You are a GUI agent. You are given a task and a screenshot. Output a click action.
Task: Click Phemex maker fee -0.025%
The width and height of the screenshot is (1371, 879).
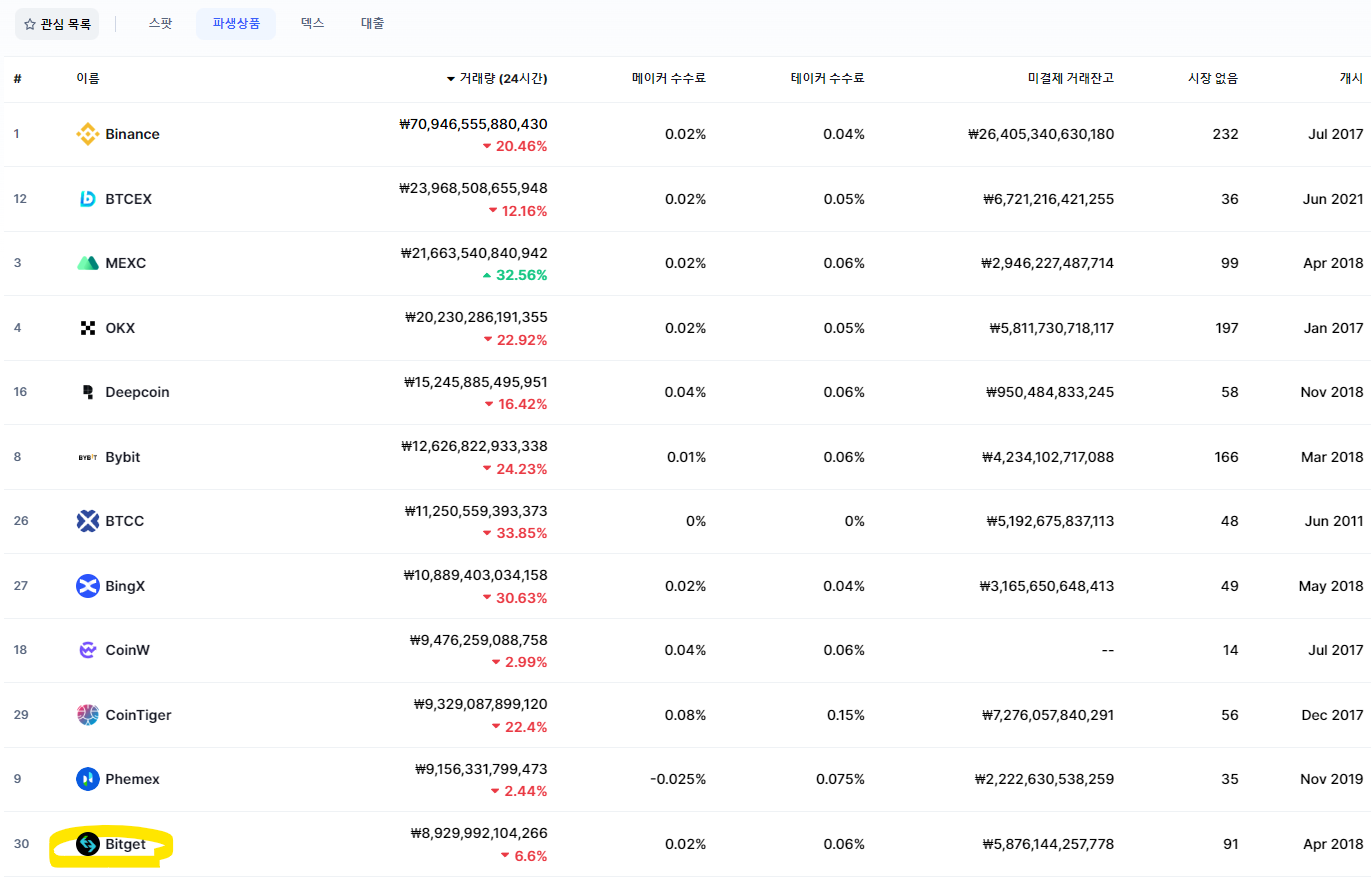(x=678, y=779)
